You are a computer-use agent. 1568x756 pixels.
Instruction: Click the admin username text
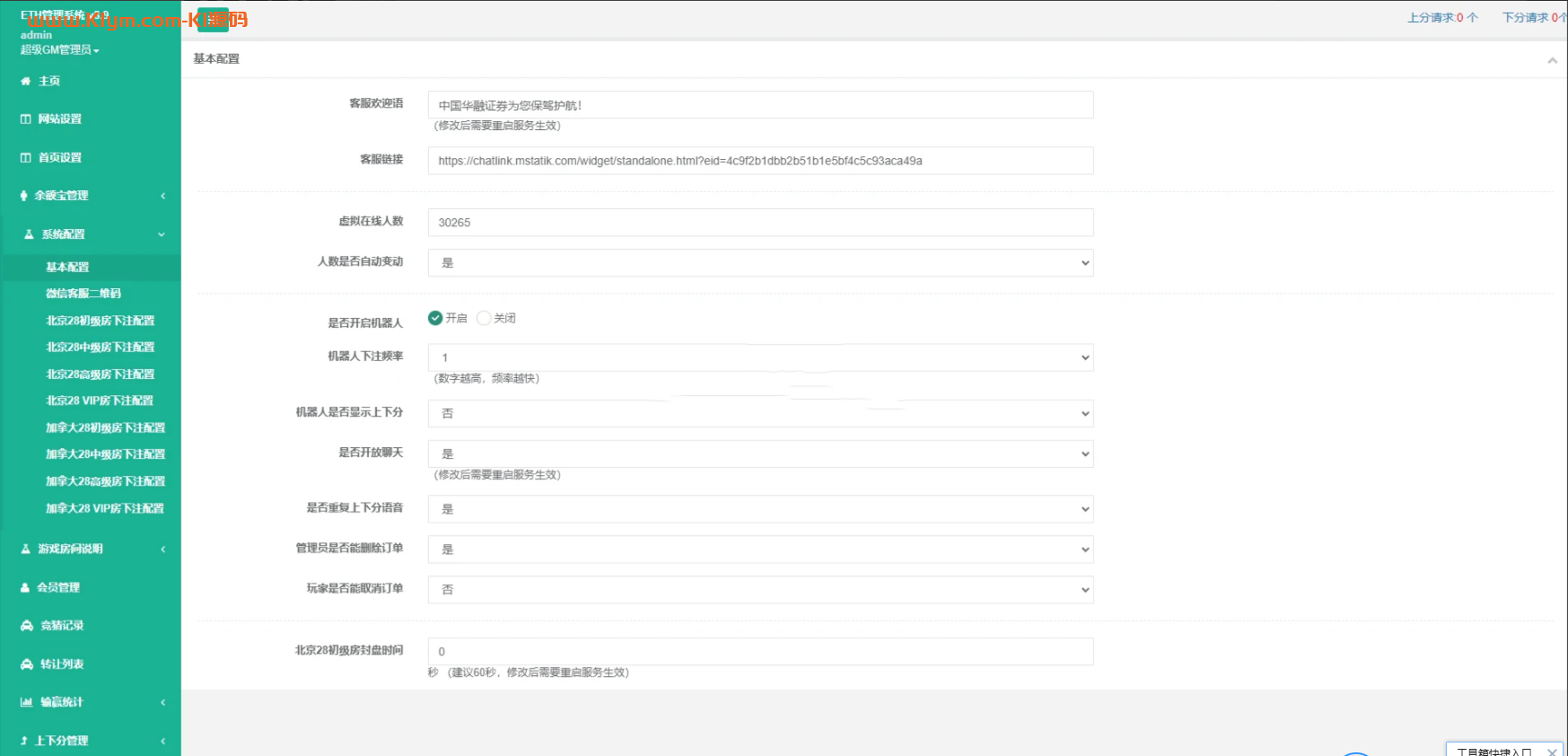(36, 35)
